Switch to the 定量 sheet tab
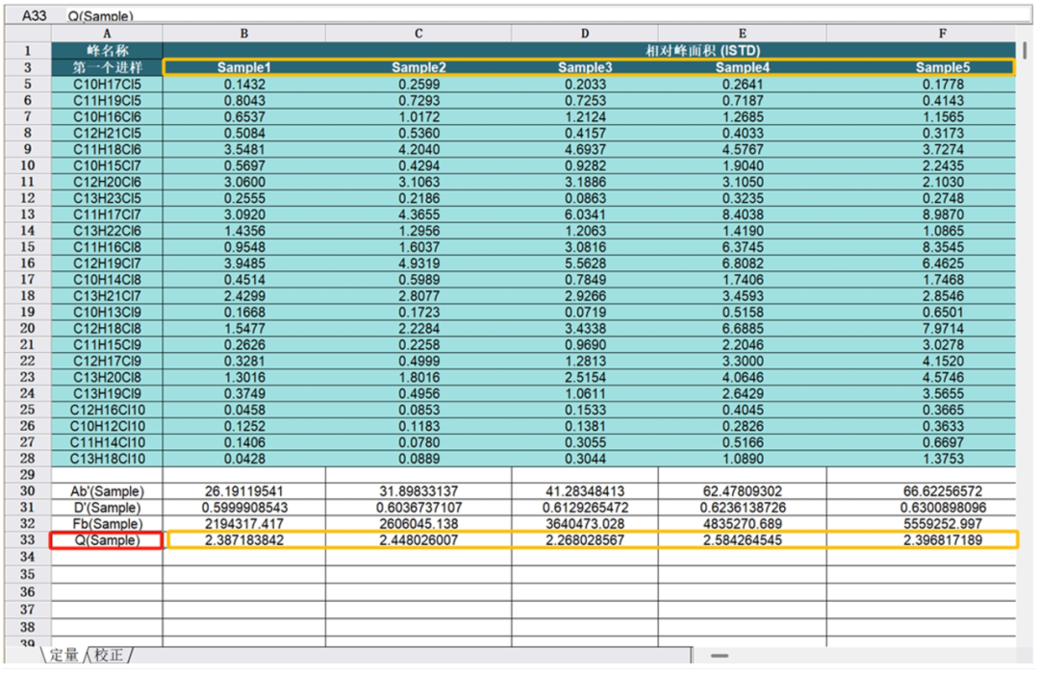Screen dimensions: 1039x674 pyautogui.click(x=64, y=655)
